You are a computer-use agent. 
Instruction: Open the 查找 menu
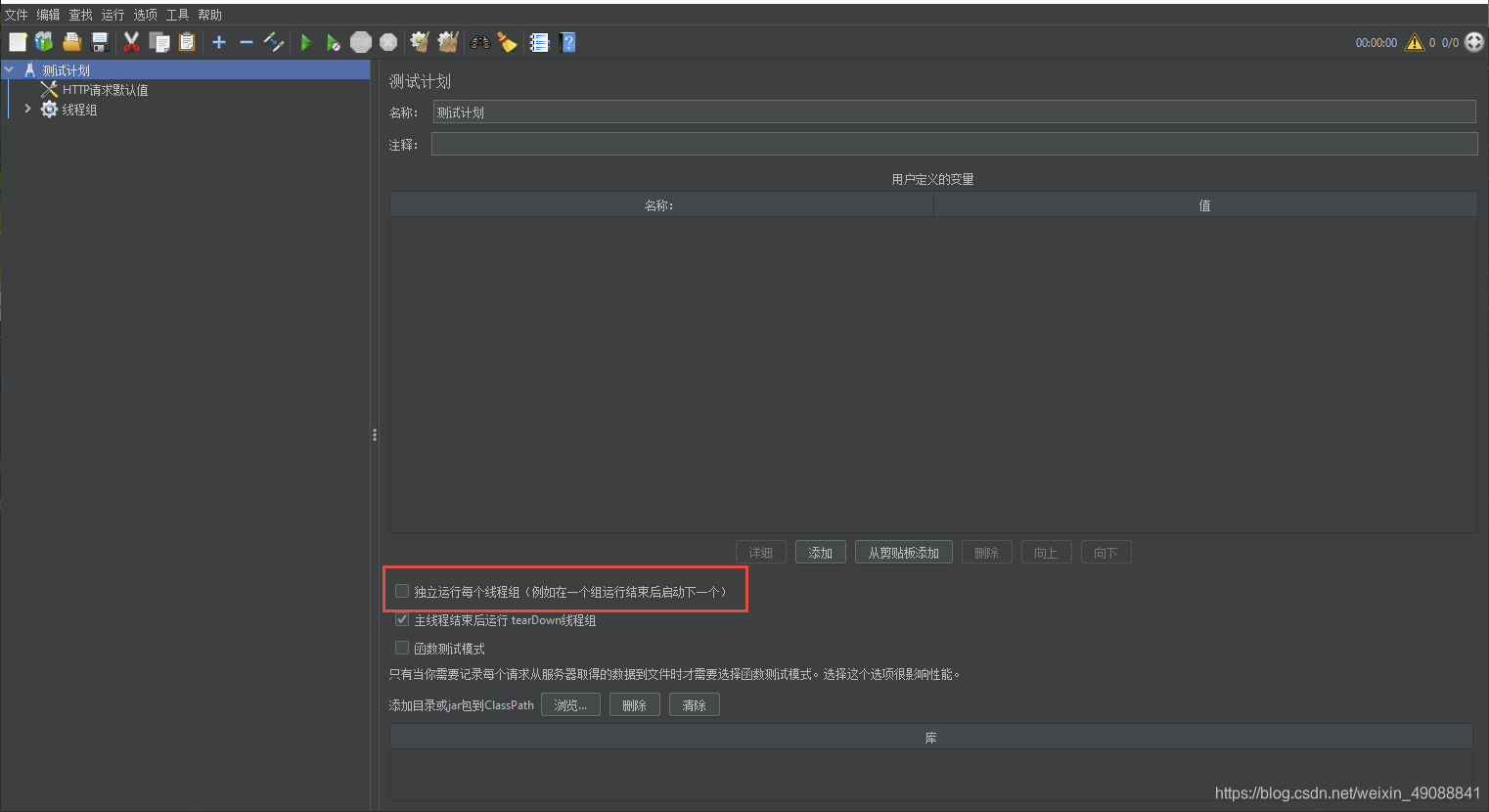(80, 15)
